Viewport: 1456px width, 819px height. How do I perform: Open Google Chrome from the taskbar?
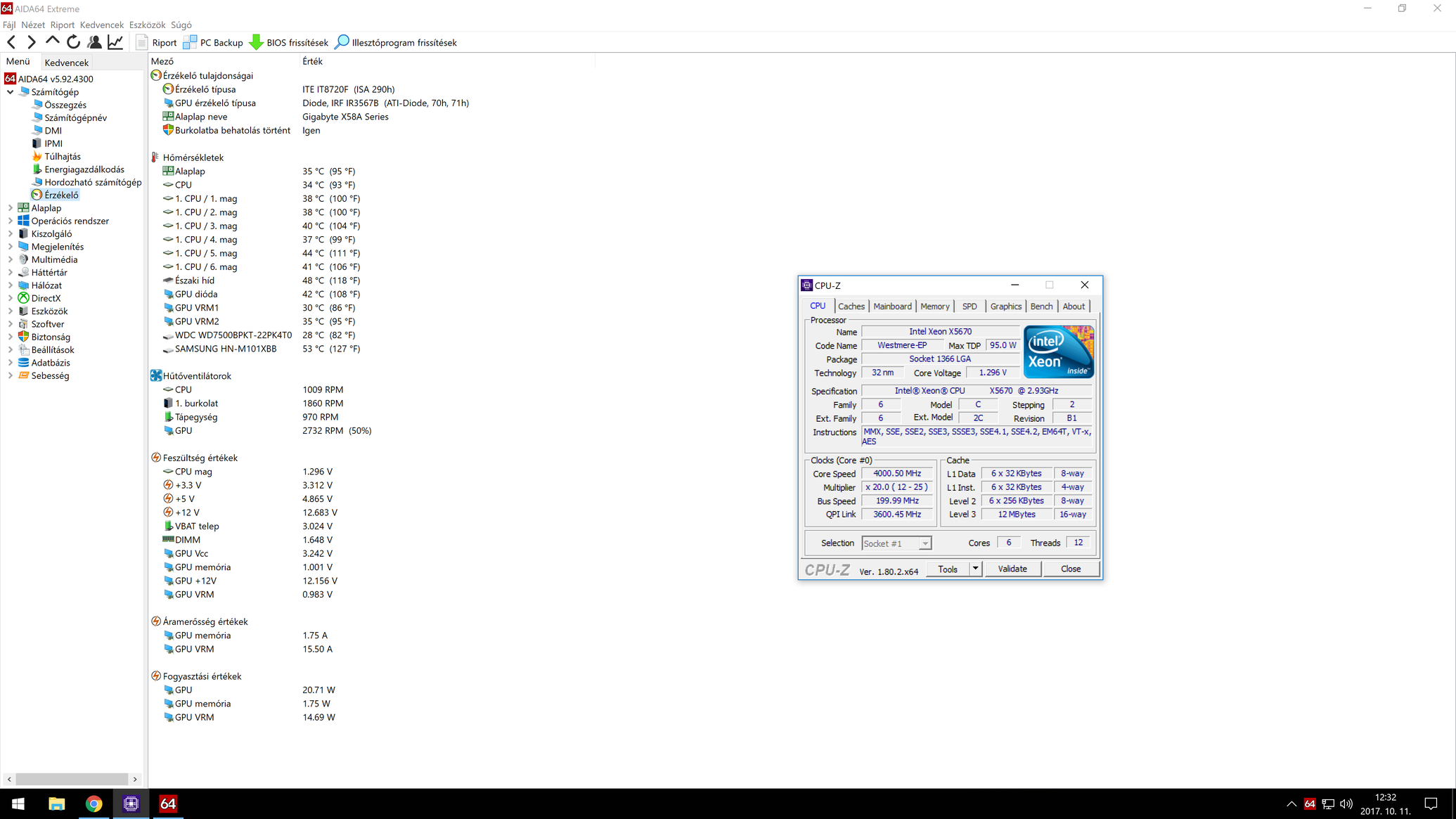click(x=94, y=804)
